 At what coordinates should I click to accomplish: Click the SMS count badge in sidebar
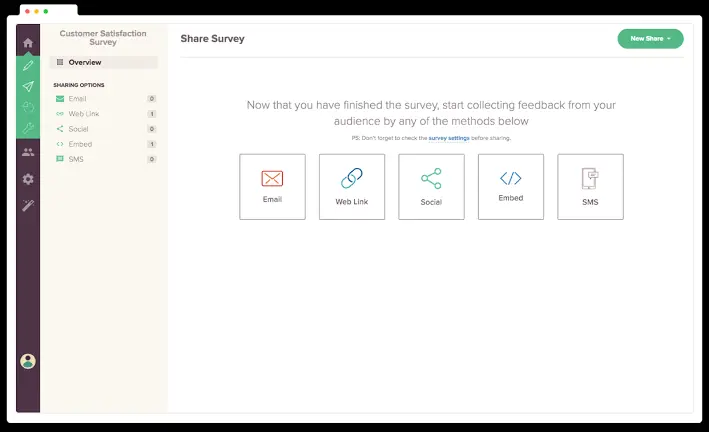point(152,159)
